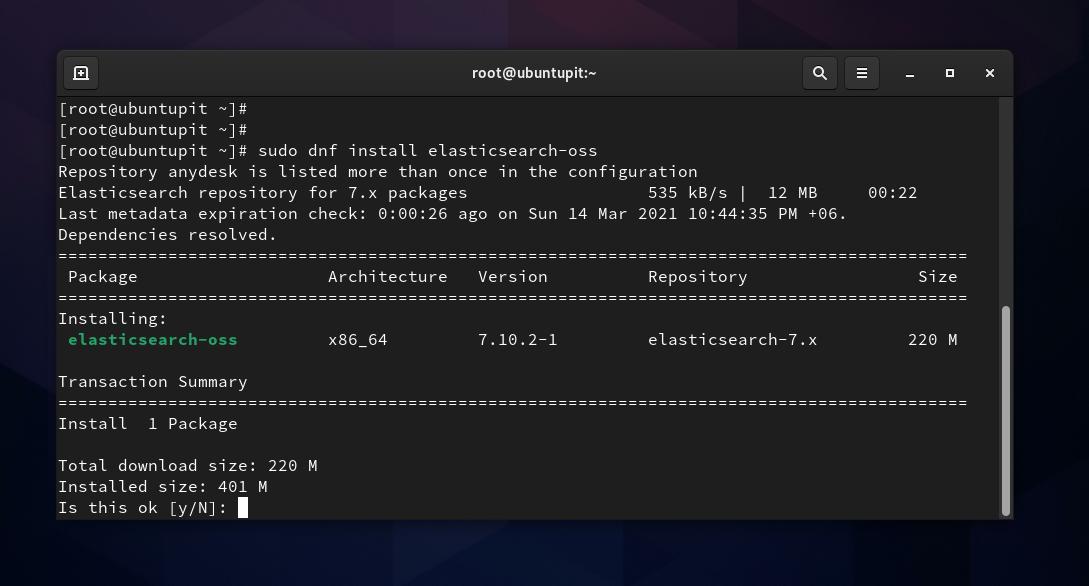Click the terminal cursor at the y/N prompt
This screenshot has height=586, width=1089.
tap(240, 507)
